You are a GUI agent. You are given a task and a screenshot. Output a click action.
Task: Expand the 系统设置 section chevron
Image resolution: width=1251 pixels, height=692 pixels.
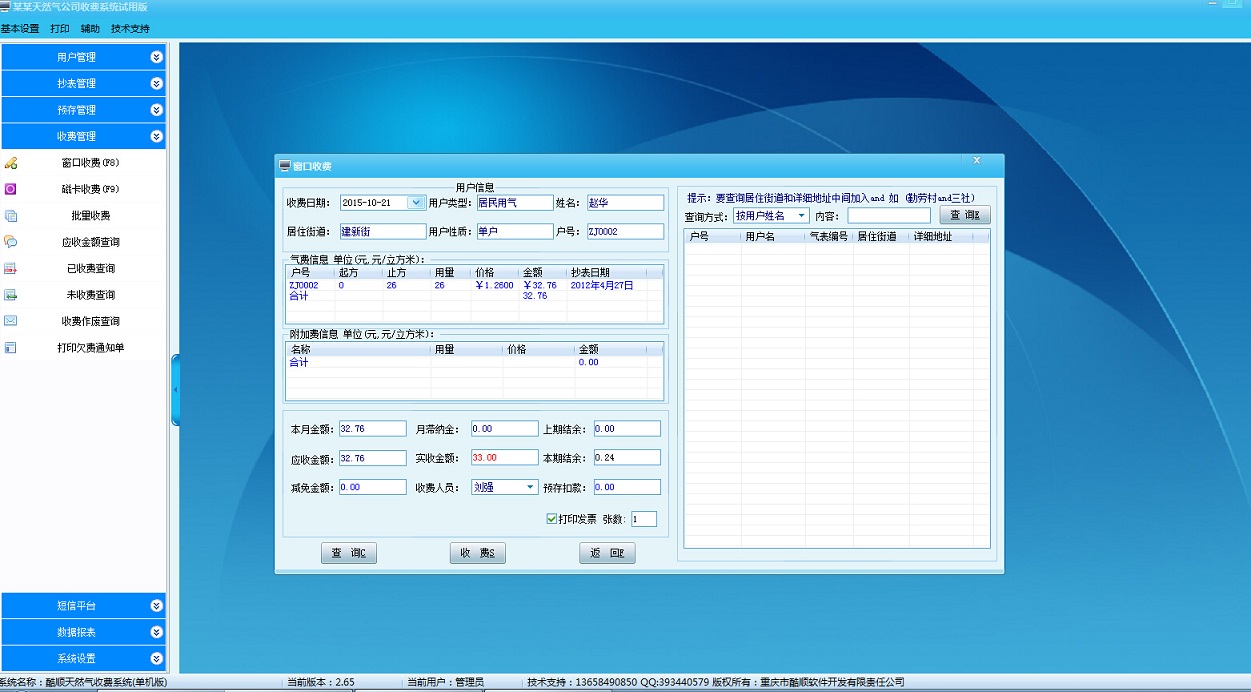tap(156, 659)
